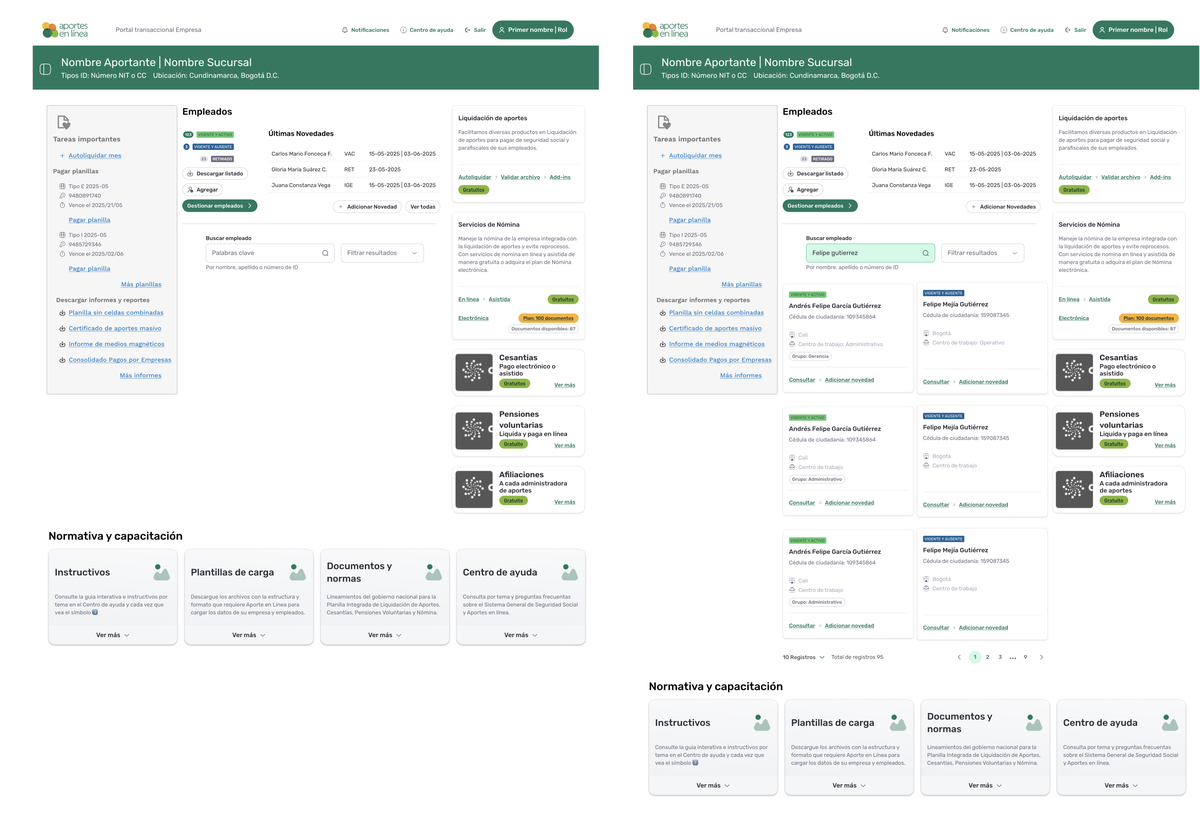Focus the Palabras clave search field
Viewport: 1200px width, 813px height.
coord(269,253)
